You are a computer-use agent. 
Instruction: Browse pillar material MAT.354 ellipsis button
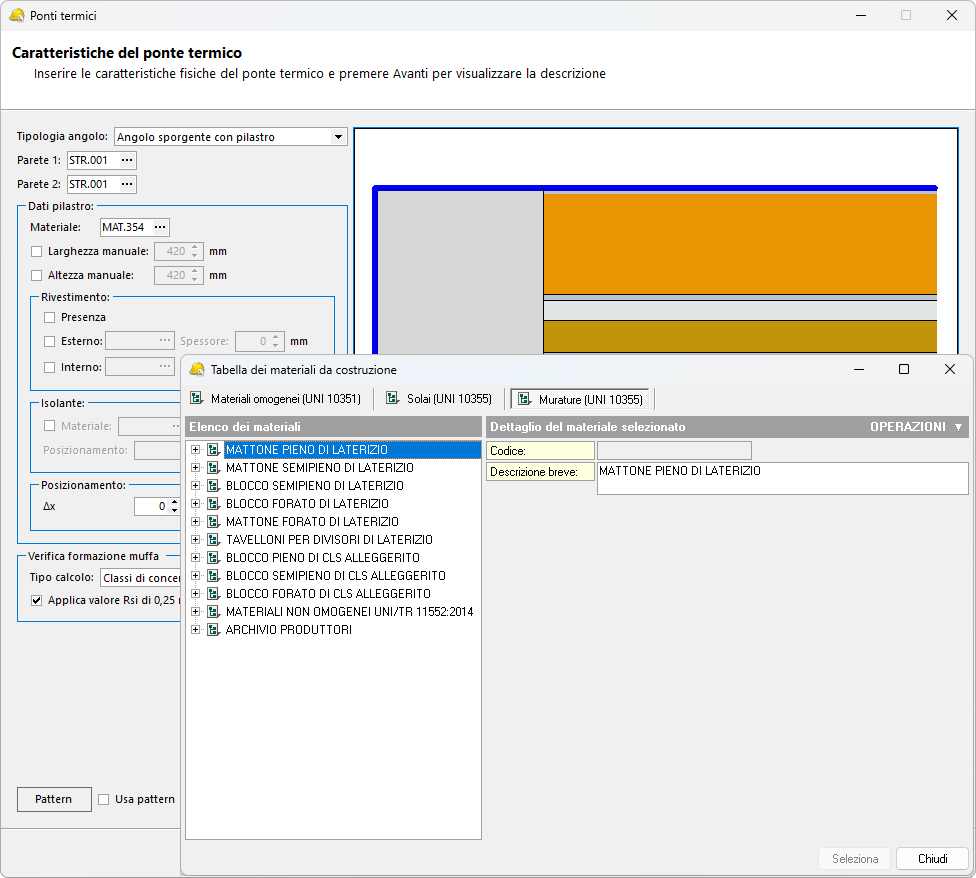(159, 228)
